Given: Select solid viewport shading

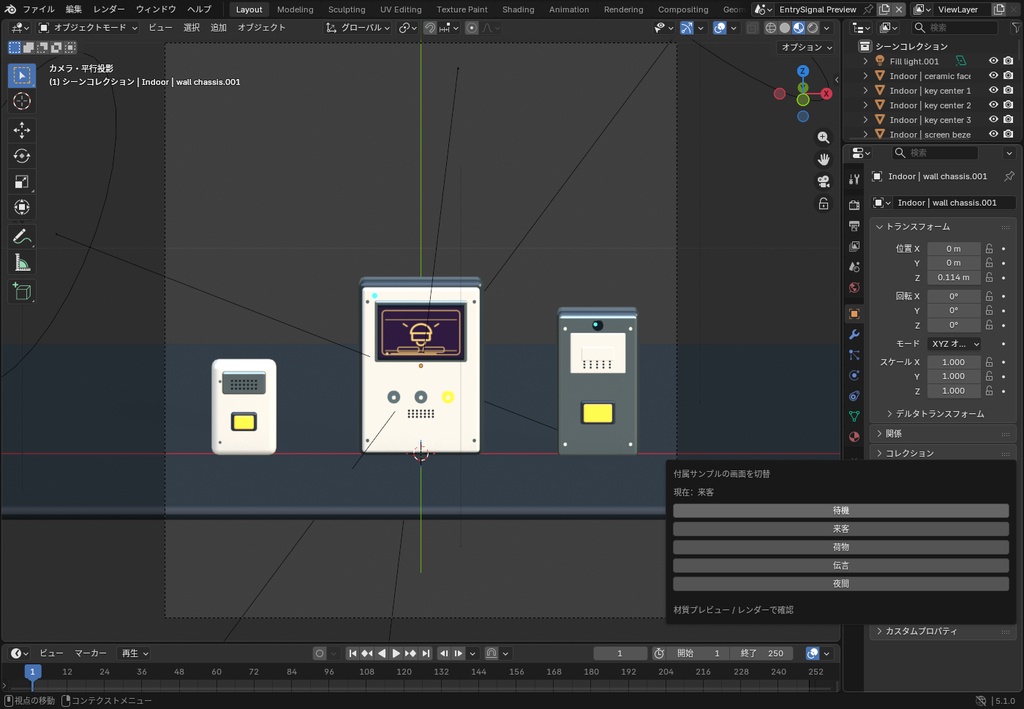Looking at the screenshot, I should (785, 28).
